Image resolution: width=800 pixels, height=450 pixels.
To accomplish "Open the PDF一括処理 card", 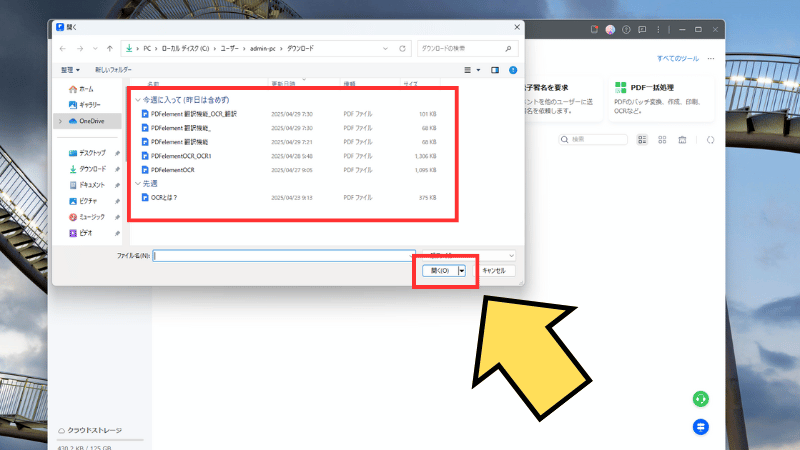I will point(661,99).
